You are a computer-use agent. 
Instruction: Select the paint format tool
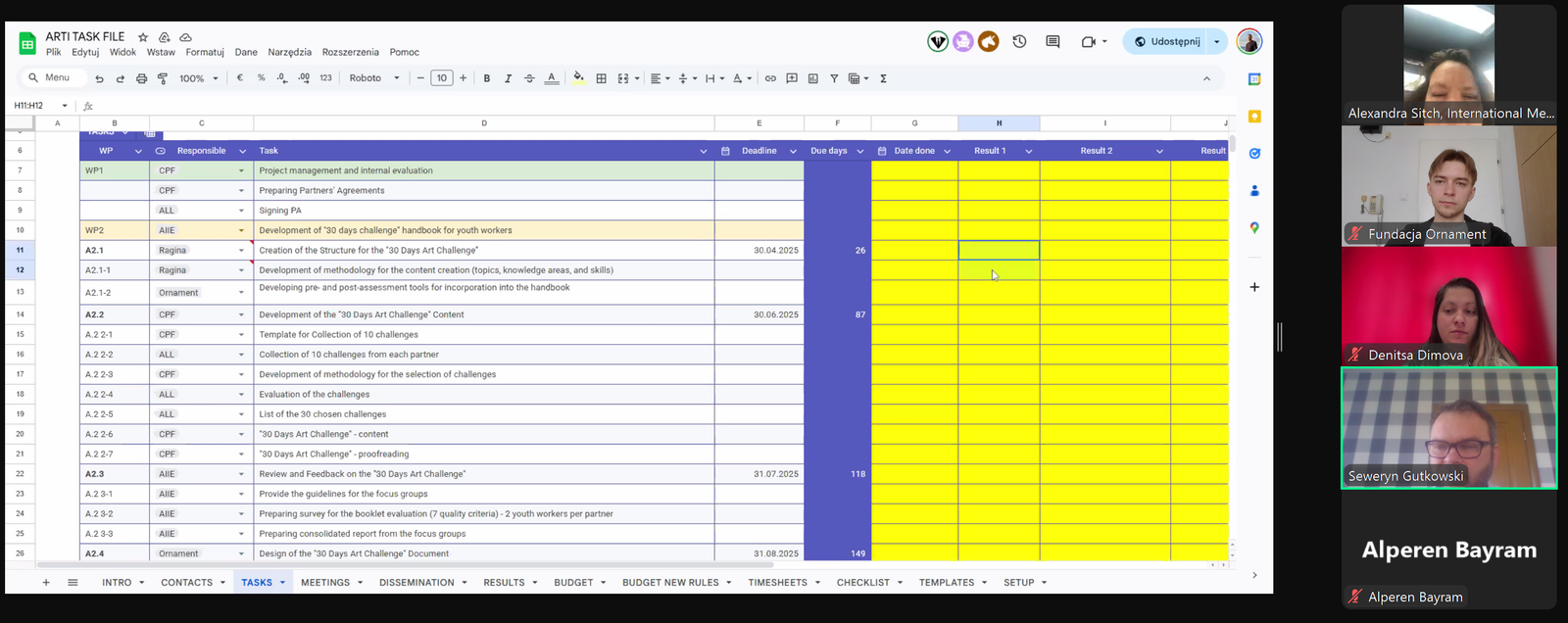click(x=163, y=78)
